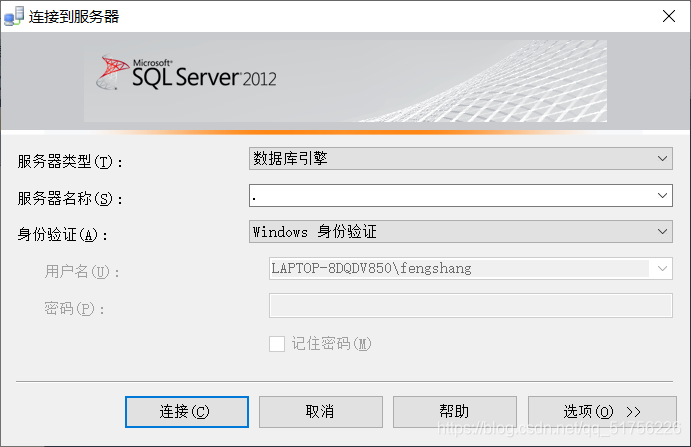Click the 密码 password field
This screenshot has height=447, width=691.
coord(471,305)
